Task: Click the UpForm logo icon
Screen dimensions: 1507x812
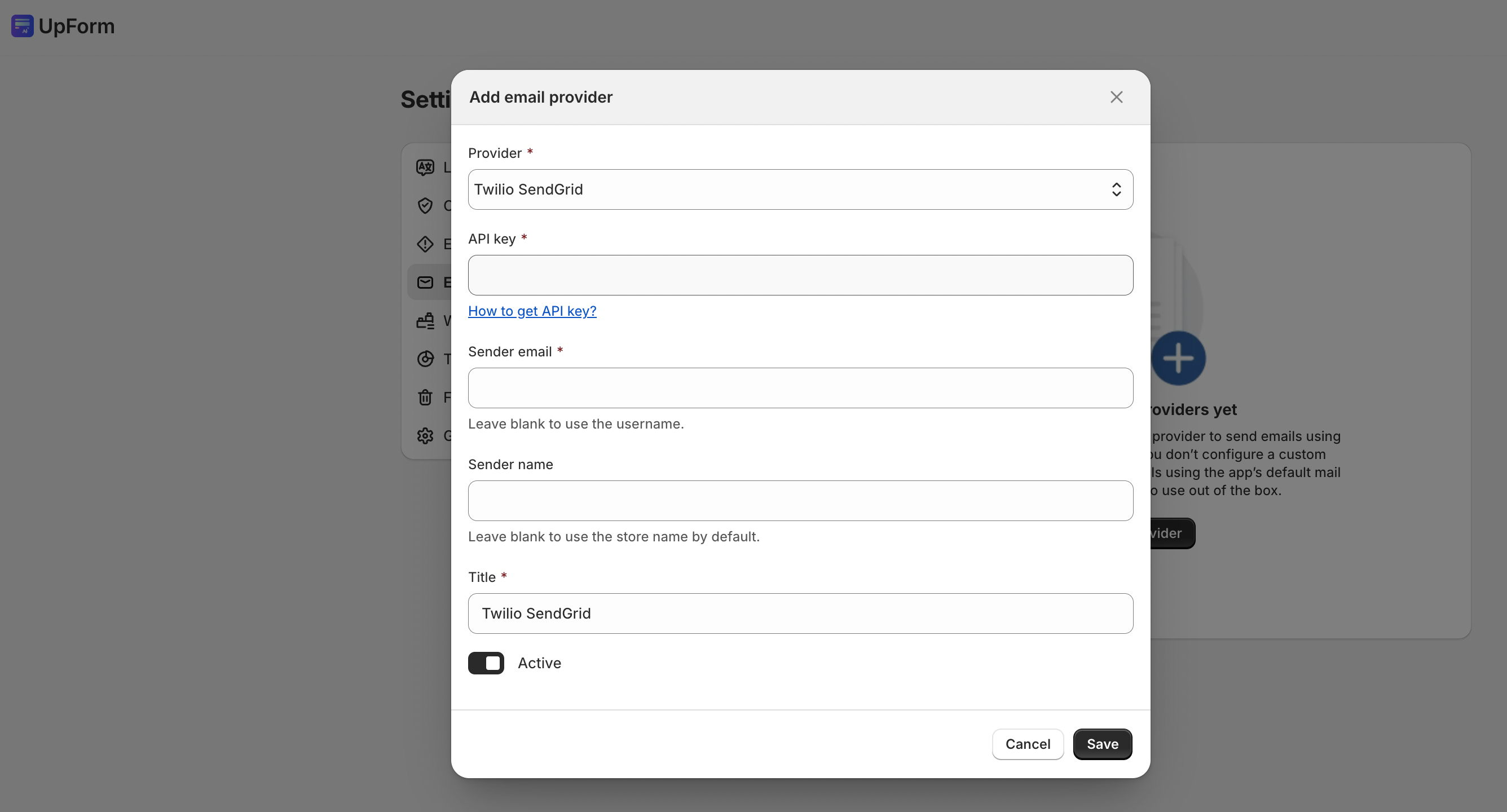Action: pyautogui.click(x=22, y=26)
